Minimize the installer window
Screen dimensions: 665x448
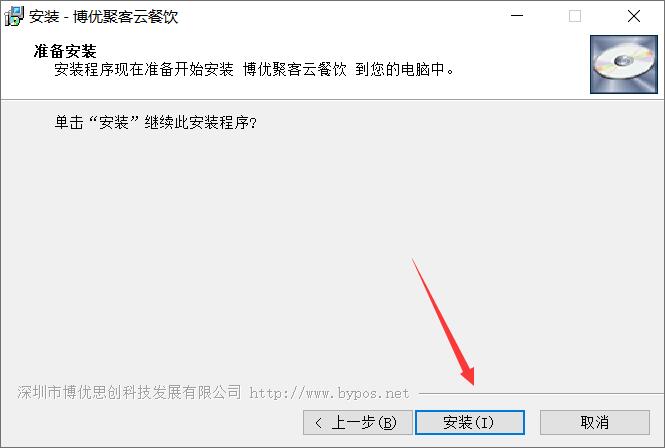pyautogui.click(x=517, y=16)
